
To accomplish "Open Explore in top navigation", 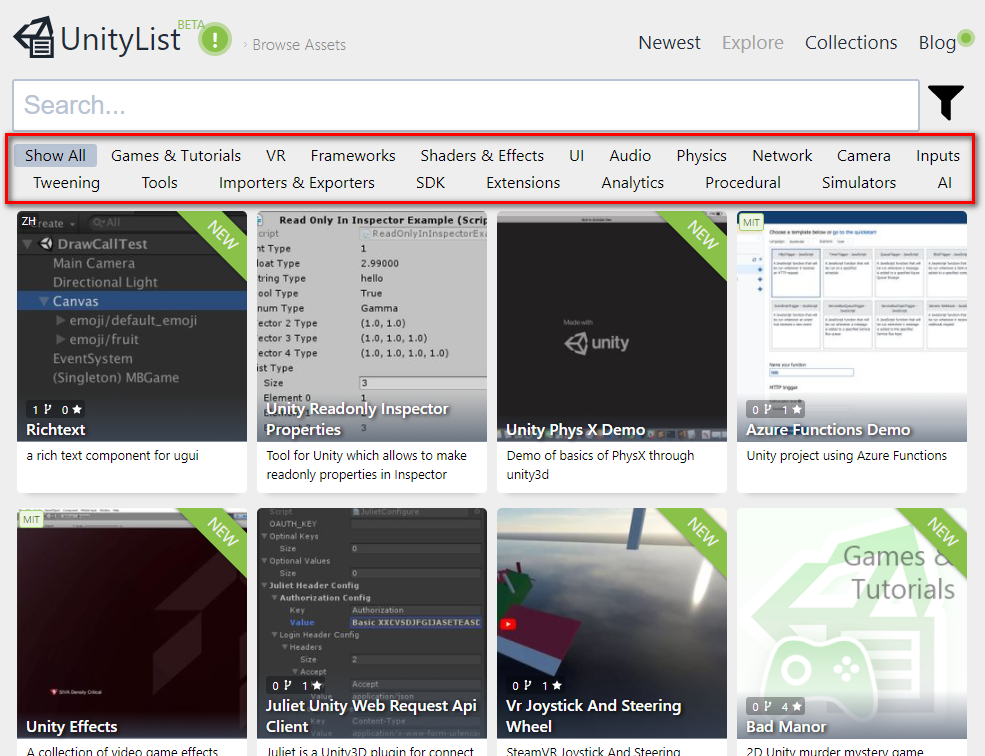I will [x=753, y=43].
